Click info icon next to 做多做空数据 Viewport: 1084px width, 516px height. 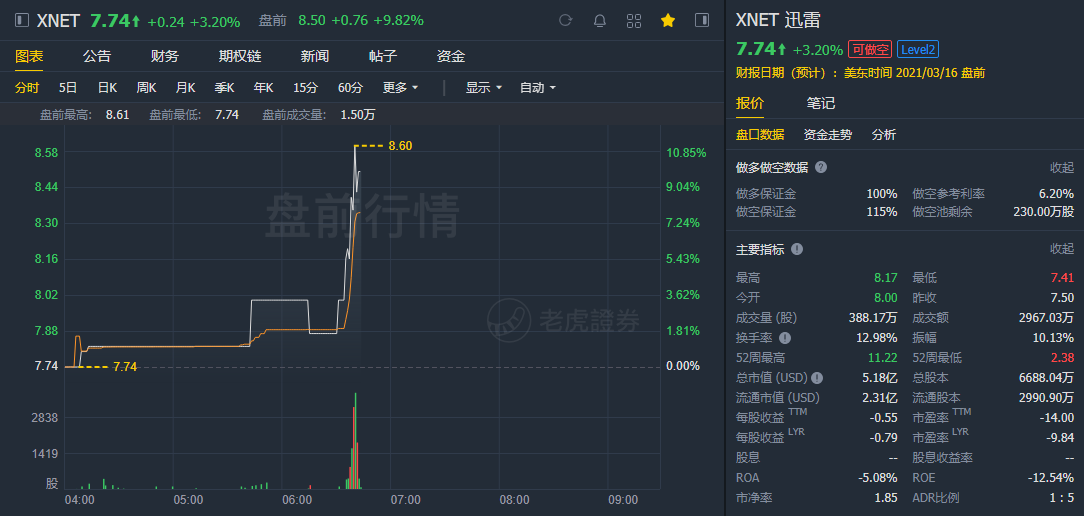coord(821,167)
